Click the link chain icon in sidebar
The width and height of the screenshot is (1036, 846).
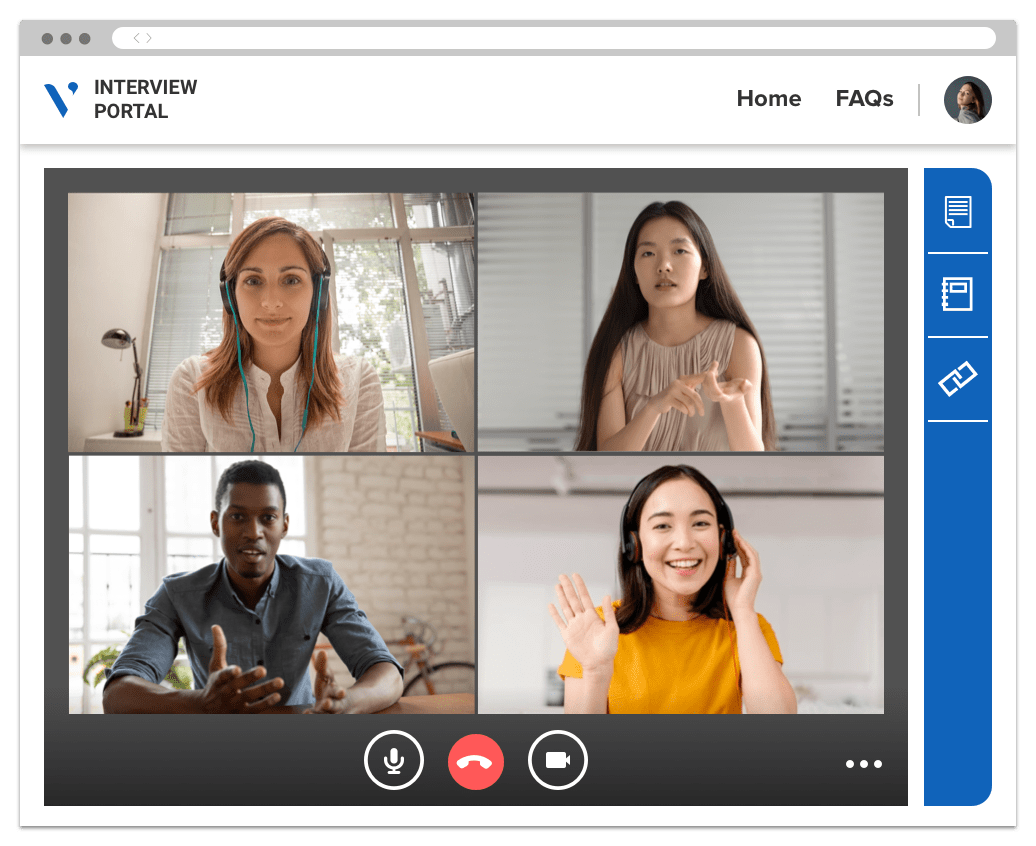[957, 379]
